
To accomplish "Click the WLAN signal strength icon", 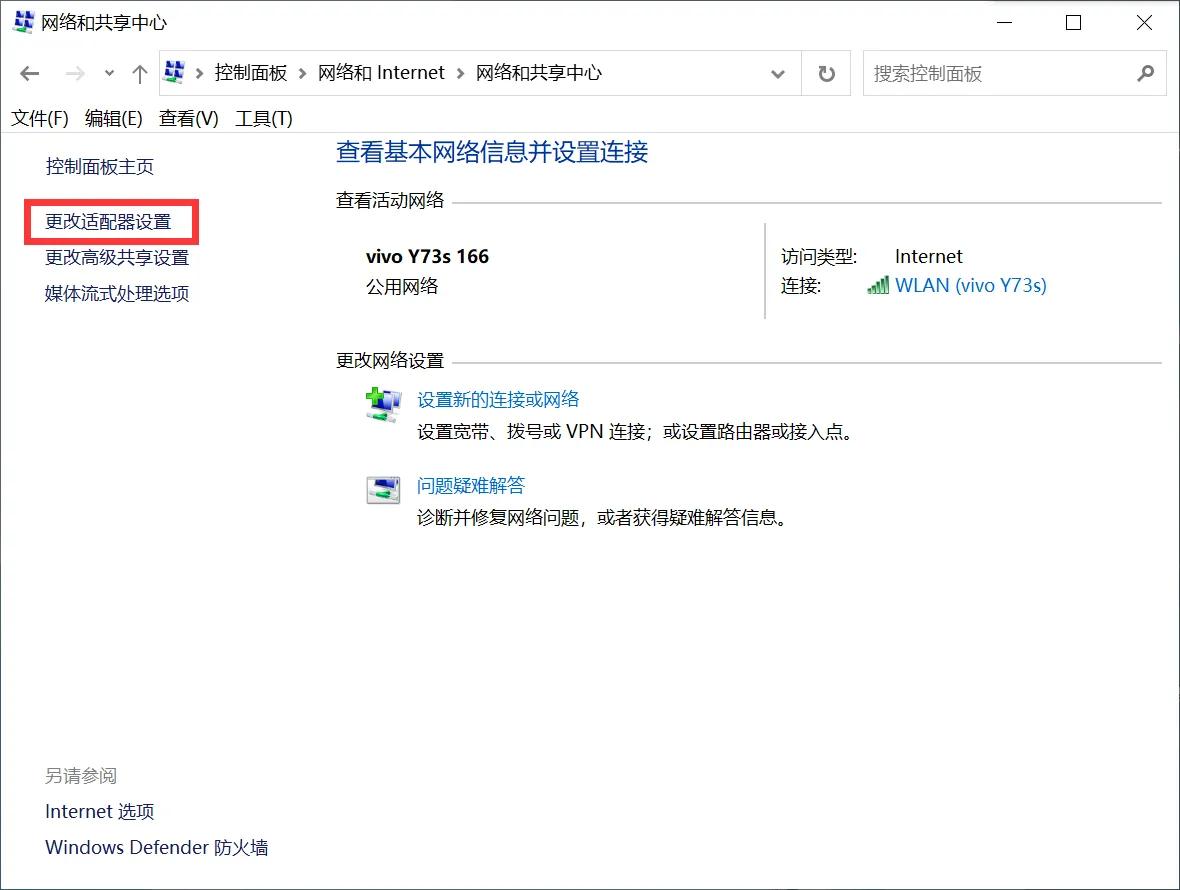I will click(x=879, y=285).
